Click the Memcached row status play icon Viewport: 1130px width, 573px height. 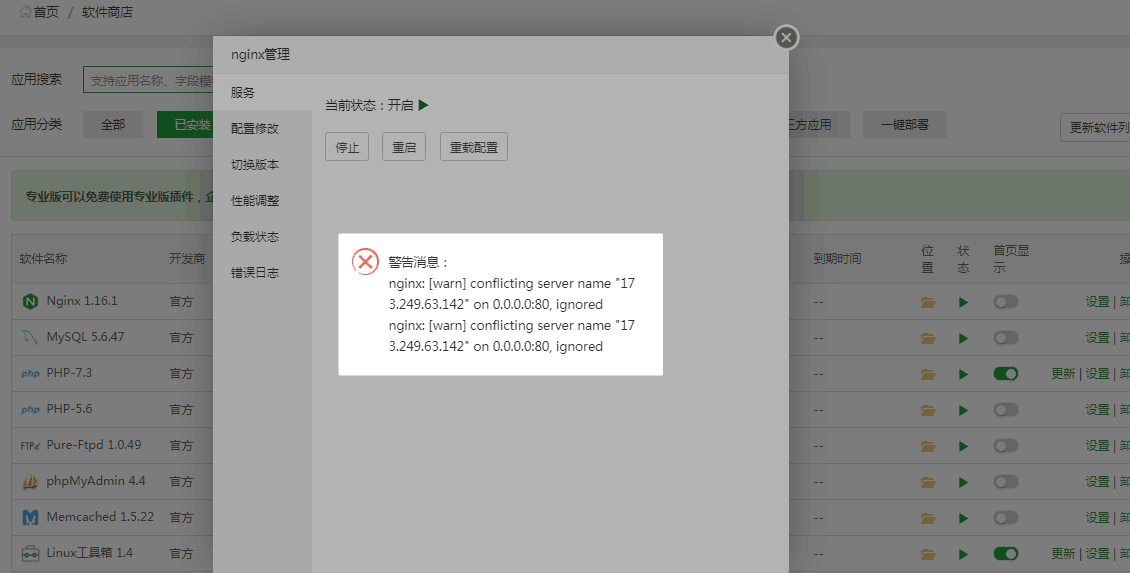click(964, 519)
